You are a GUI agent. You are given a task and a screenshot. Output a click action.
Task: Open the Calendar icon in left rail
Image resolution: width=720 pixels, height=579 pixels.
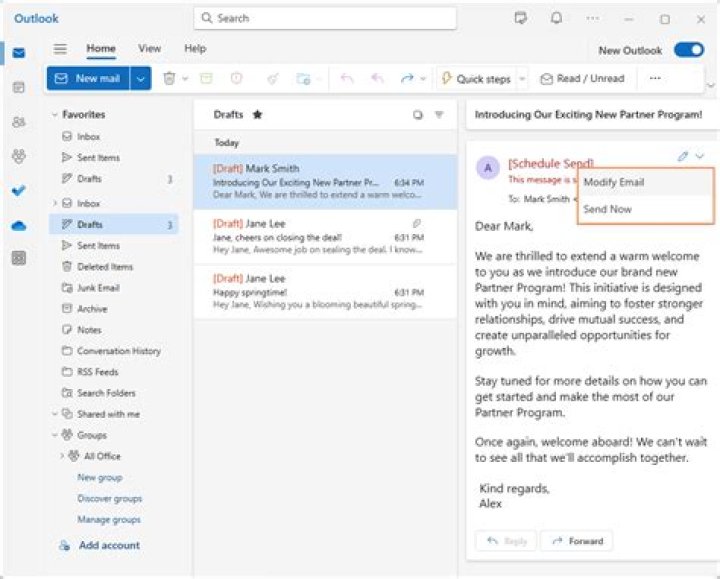pyautogui.click(x=19, y=87)
